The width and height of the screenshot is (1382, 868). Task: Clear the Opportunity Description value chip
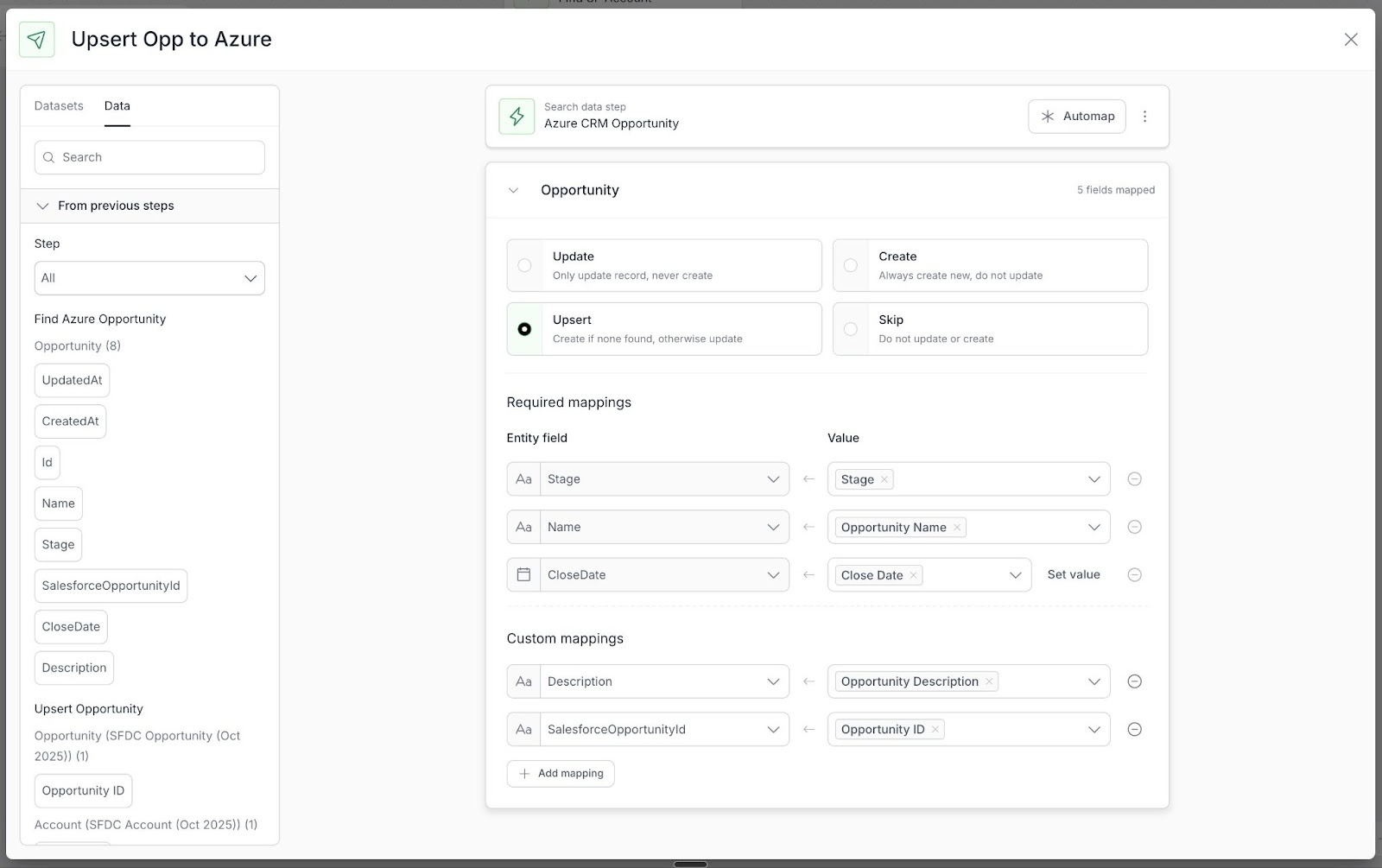click(x=989, y=681)
